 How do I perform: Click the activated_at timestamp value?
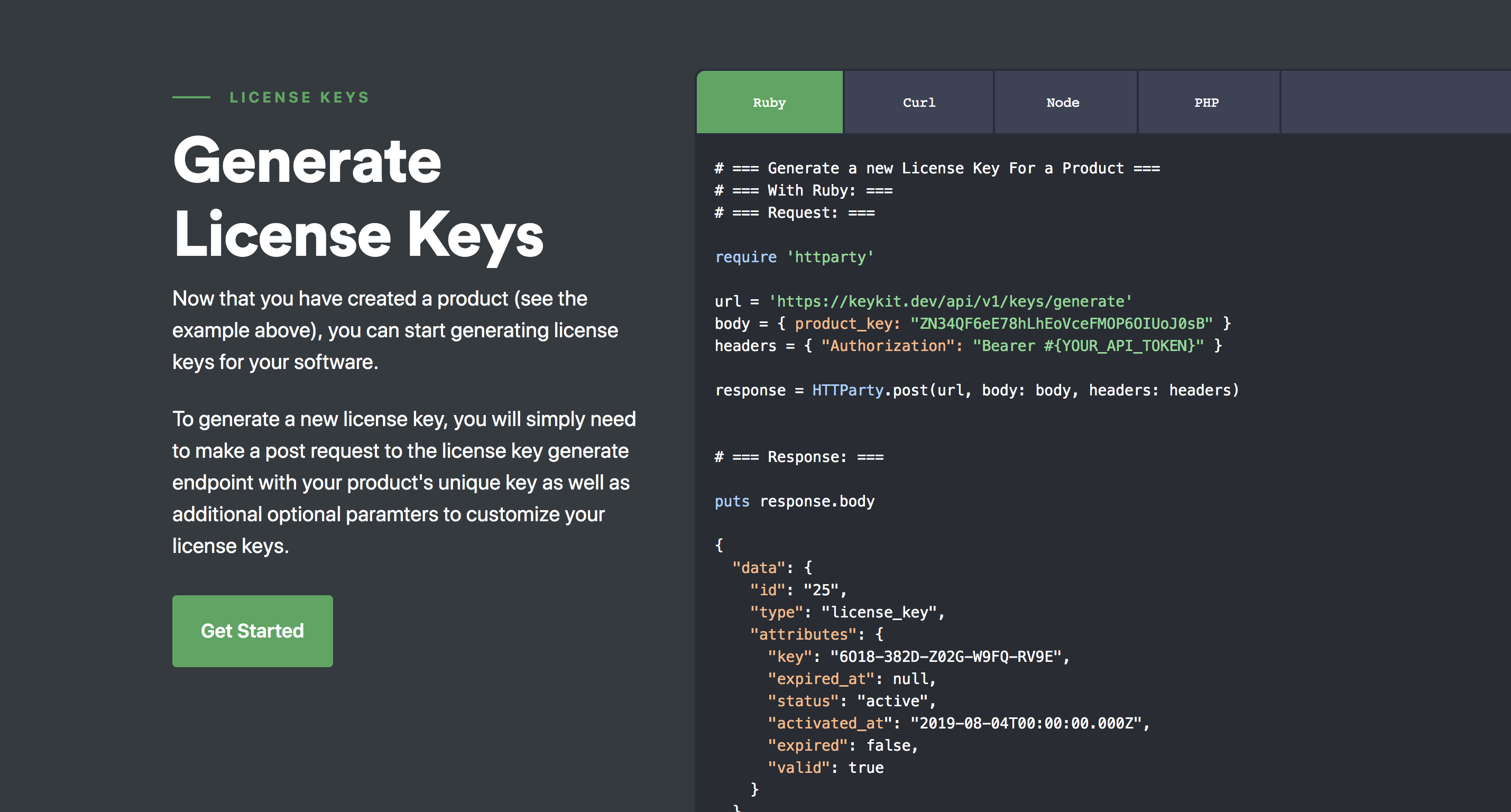pyautogui.click(x=1026, y=723)
